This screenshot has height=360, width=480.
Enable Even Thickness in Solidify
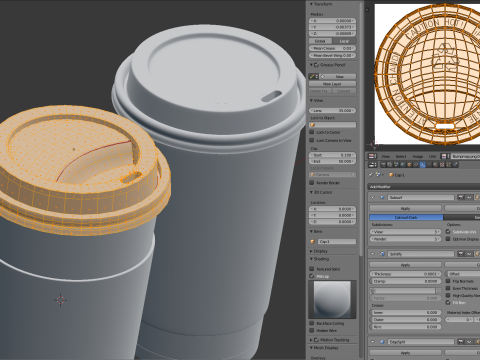pos(448,288)
